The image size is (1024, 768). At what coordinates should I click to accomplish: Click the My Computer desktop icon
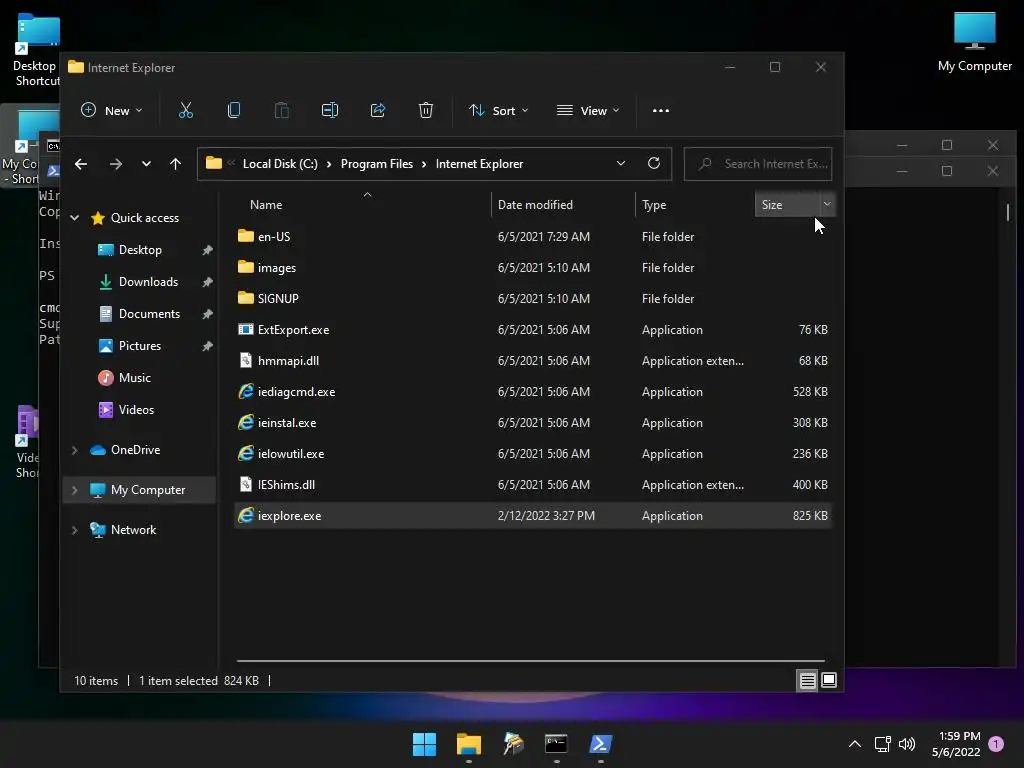[974, 42]
